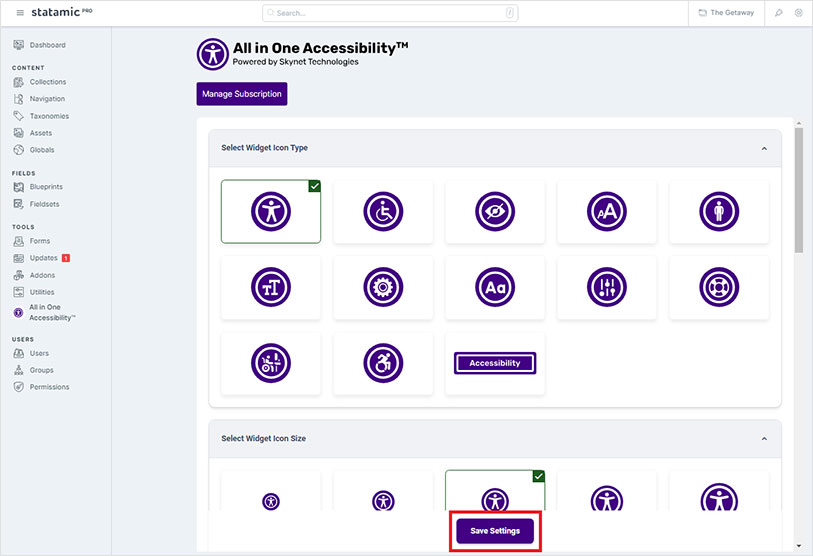Choose the second smallest widget icon size
The height and width of the screenshot is (556, 813).
coord(383,491)
